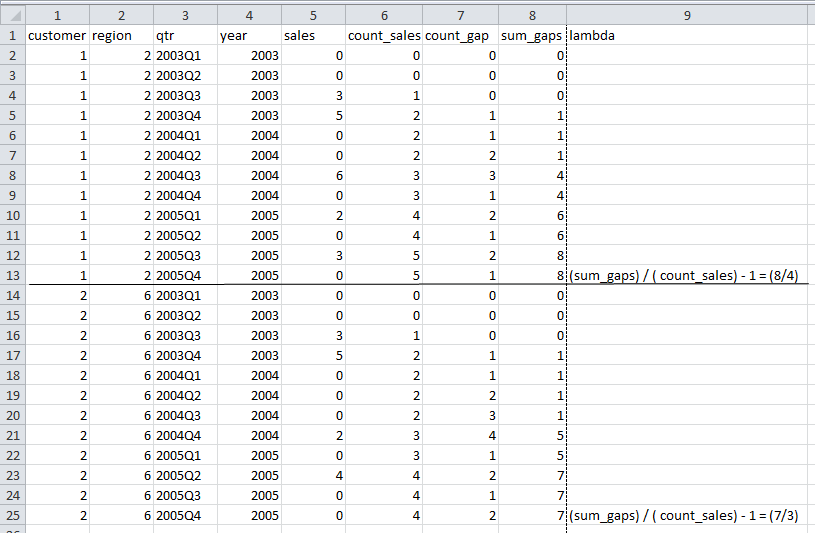Click the 'sum_gaps' header cell
Viewport: 815px width, 533px height.
coord(532,35)
